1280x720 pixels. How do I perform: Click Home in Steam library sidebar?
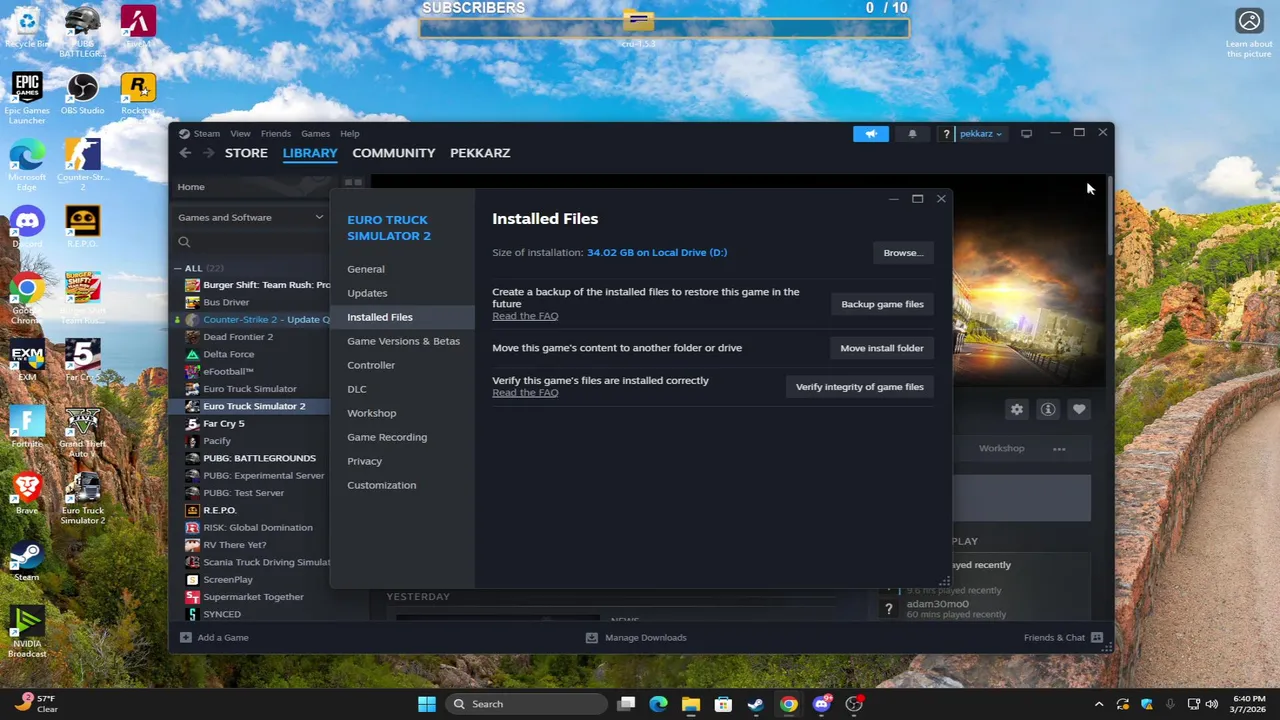pyautogui.click(x=191, y=187)
